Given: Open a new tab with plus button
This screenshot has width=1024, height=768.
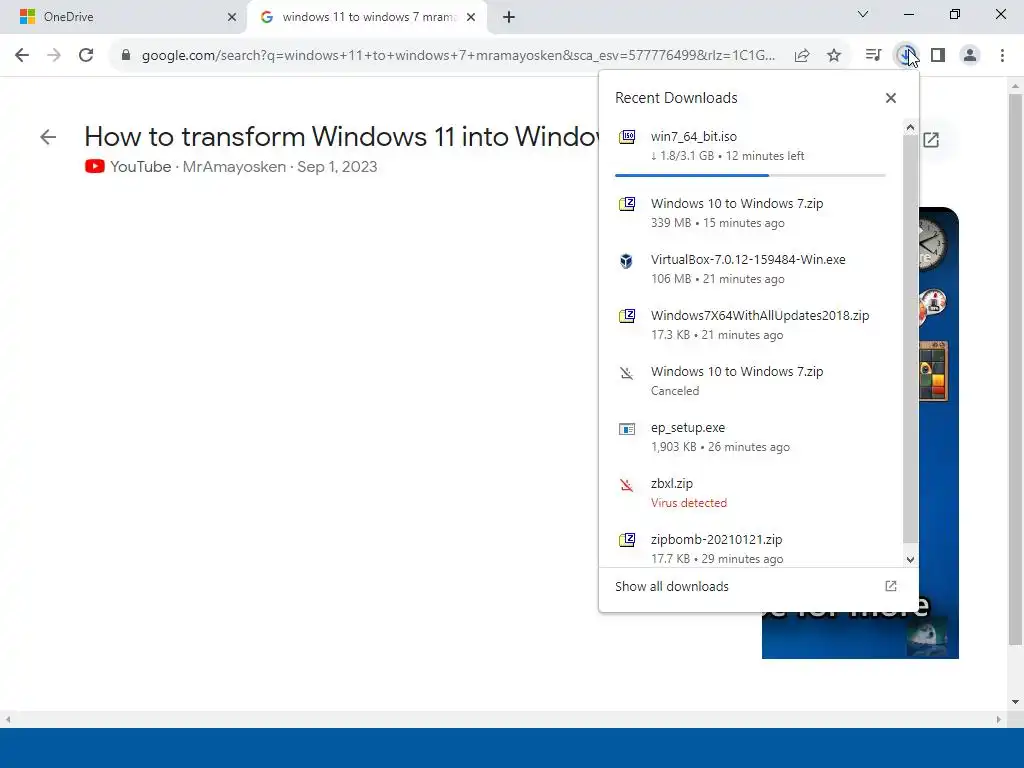Looking at the screenshot, I should [x=509, y=17].
